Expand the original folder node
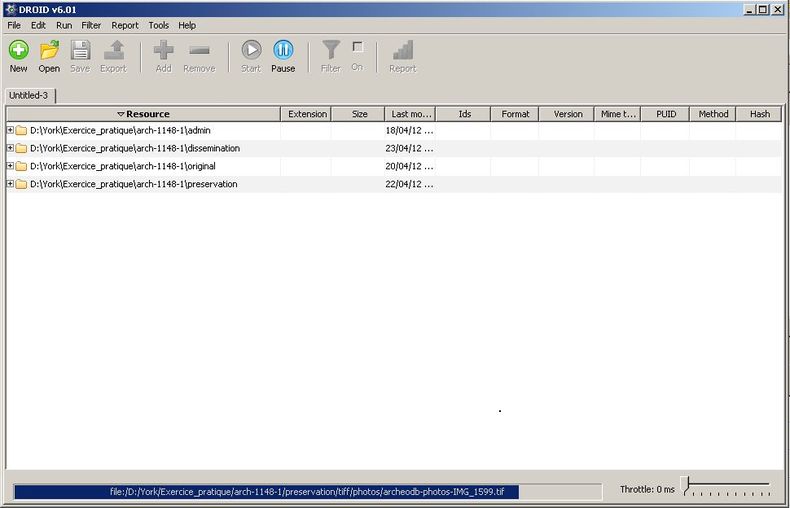 point(10,166)
